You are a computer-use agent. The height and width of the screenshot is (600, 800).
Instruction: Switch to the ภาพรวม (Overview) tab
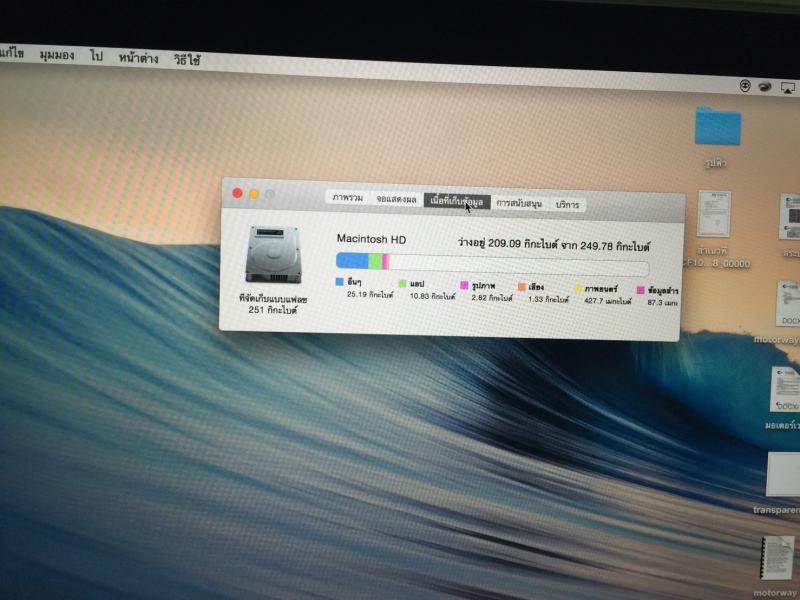(347, 198)
